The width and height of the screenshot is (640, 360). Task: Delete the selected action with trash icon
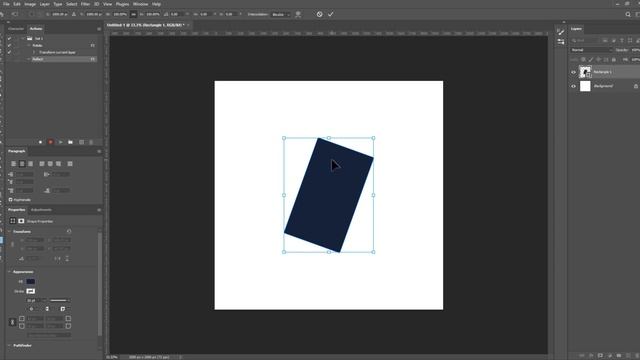91,142
